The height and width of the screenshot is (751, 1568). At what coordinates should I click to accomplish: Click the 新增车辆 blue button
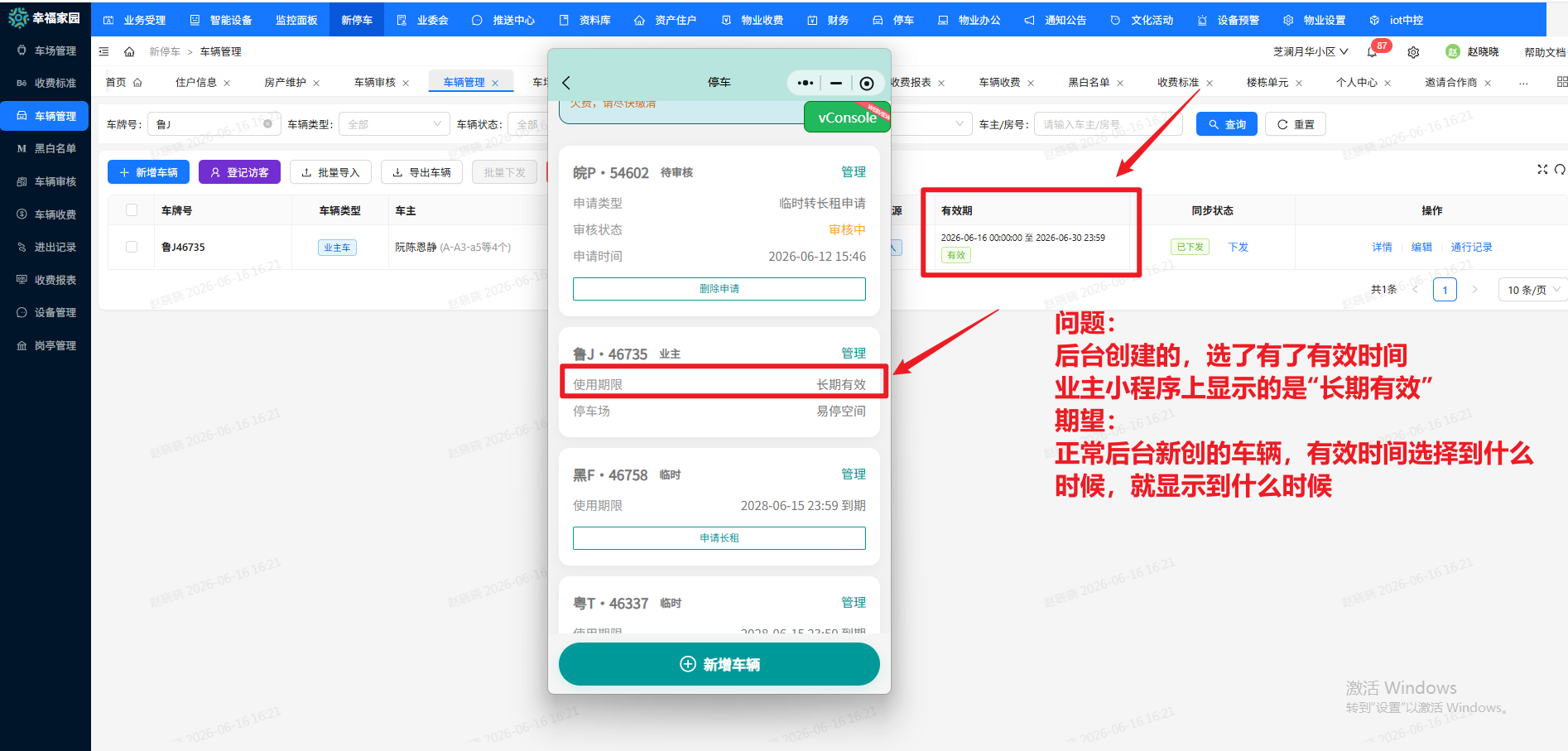click(148, 172)
